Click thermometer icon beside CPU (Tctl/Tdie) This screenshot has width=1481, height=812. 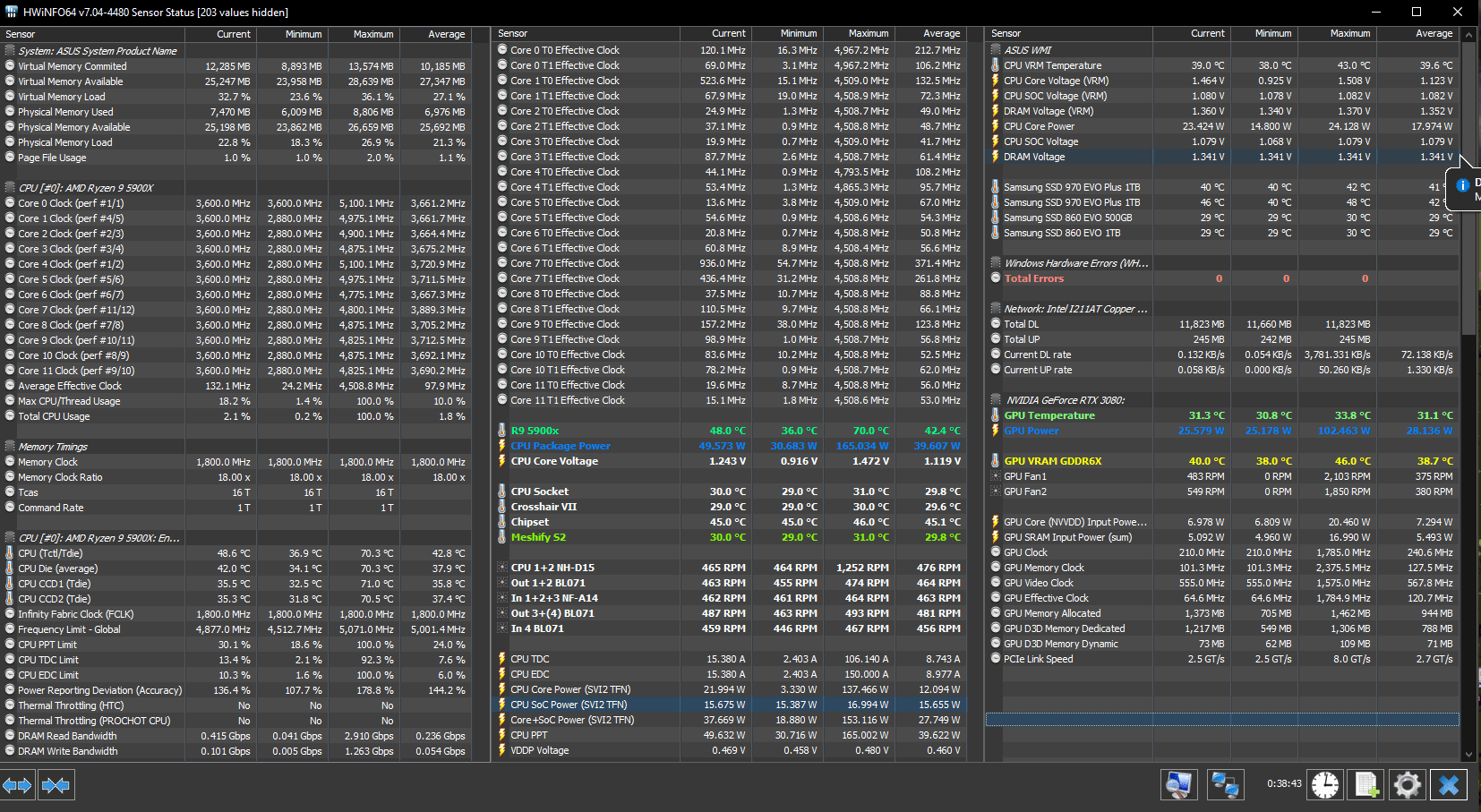tap(10, 553)
